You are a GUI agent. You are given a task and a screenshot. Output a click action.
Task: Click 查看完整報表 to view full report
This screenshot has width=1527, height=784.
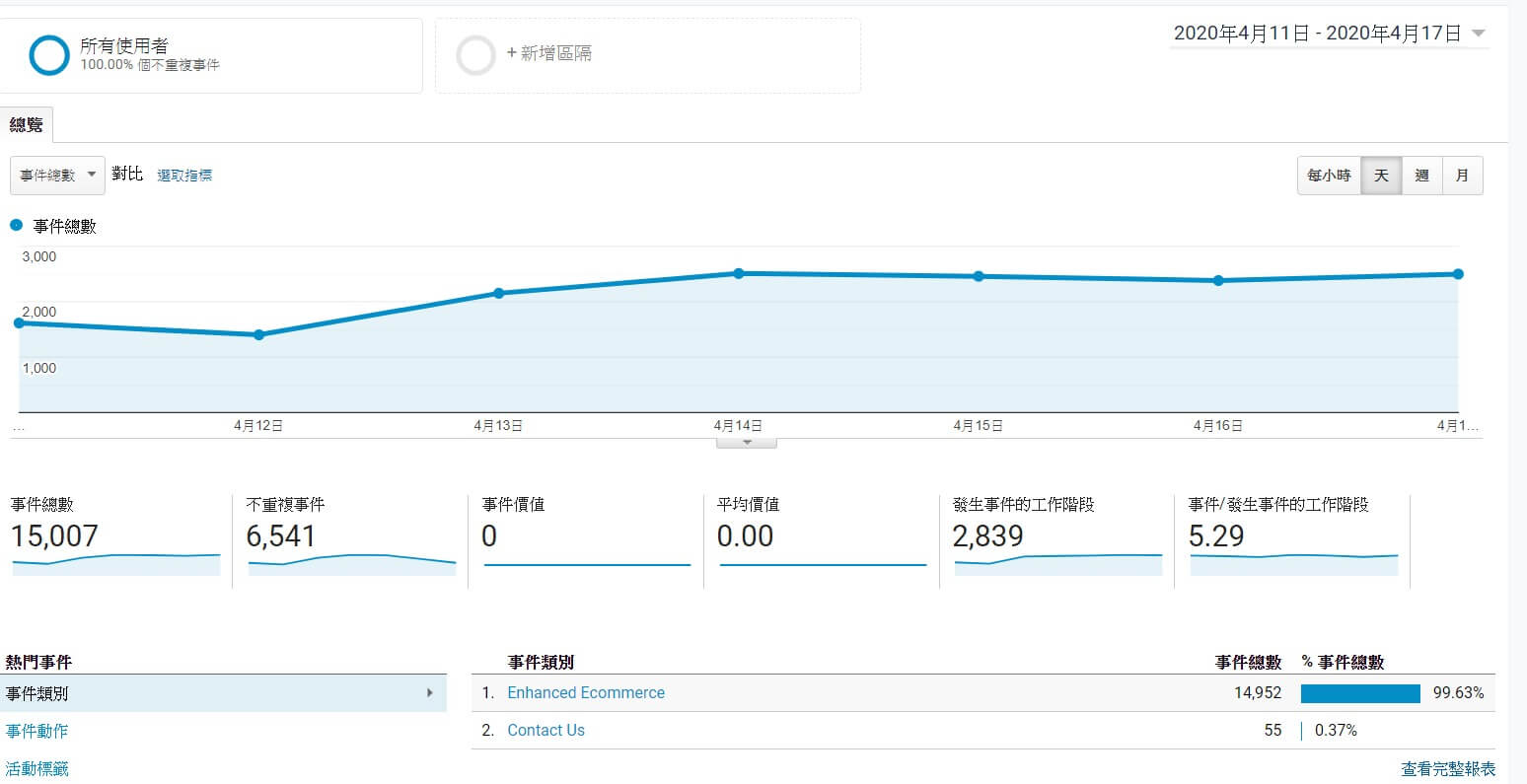click(x=1447, y=768)
